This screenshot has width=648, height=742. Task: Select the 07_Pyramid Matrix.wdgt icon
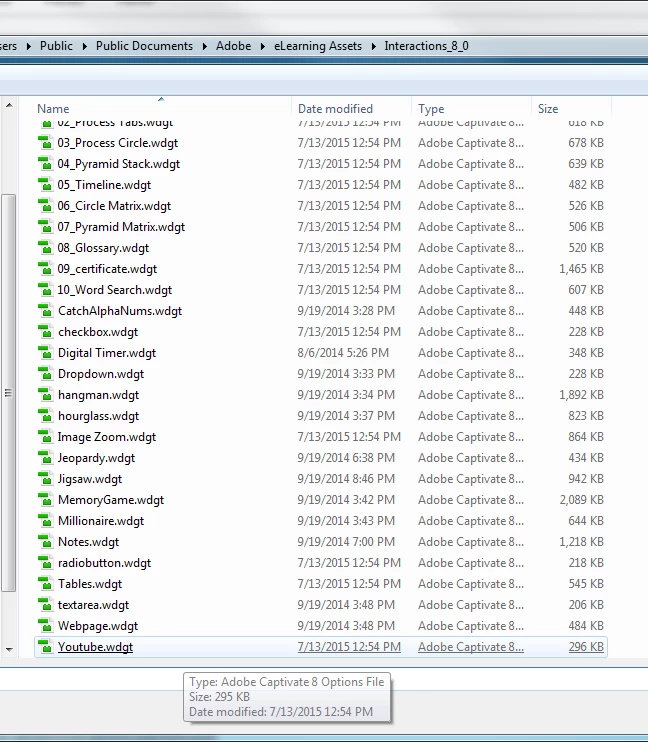coord(45,227)
